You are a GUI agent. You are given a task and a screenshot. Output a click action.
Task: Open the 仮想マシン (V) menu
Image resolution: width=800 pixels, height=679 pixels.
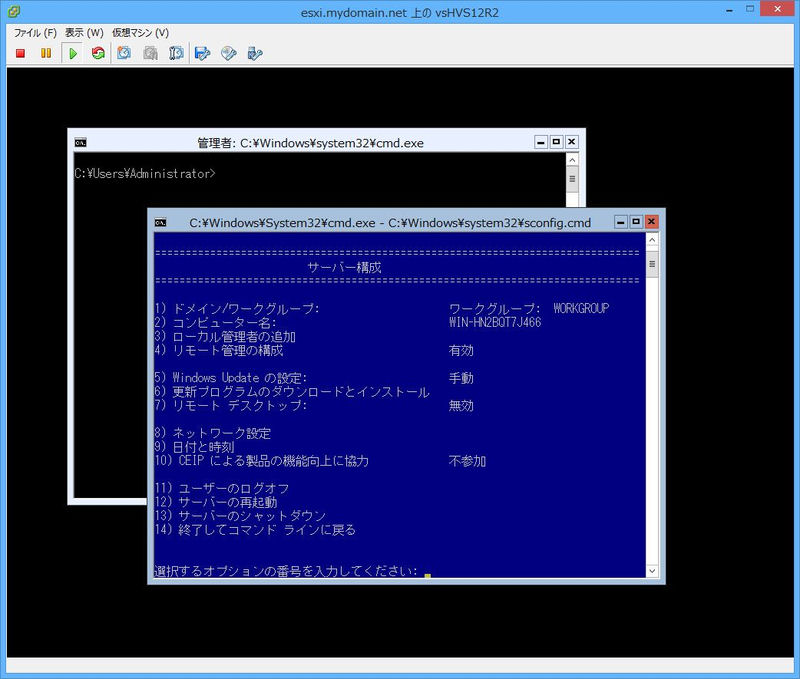click(141, 33)
